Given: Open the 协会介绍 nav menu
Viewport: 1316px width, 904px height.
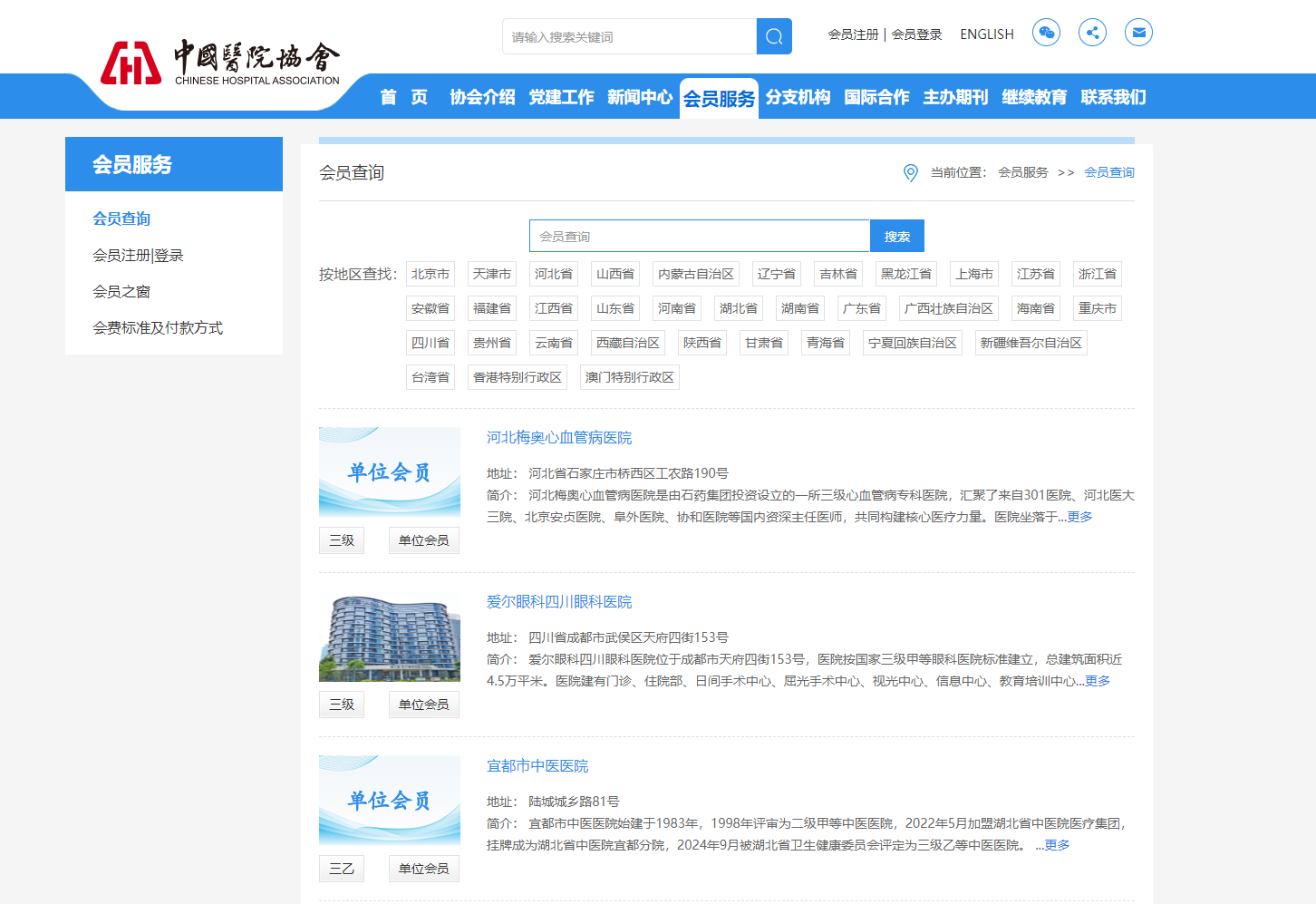Looking at the screenshot, I should 482,97.
